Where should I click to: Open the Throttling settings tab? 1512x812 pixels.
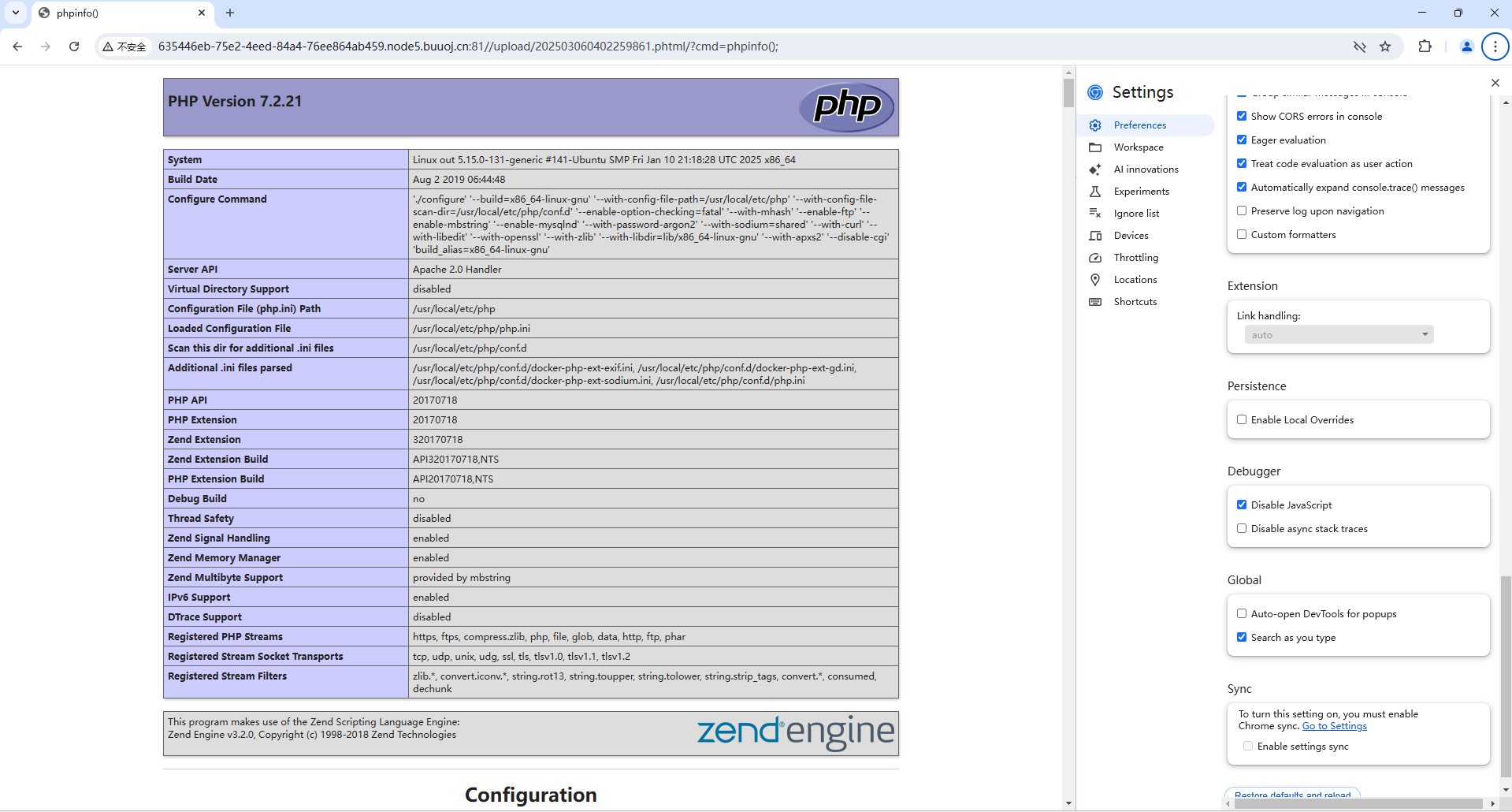point(1146,258)
